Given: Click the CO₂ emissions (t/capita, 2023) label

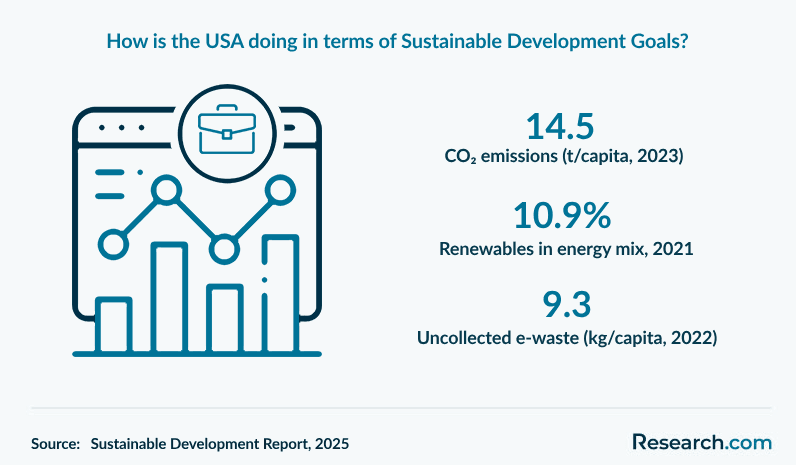Looking at the screenshot, I should tap(564, 156).
